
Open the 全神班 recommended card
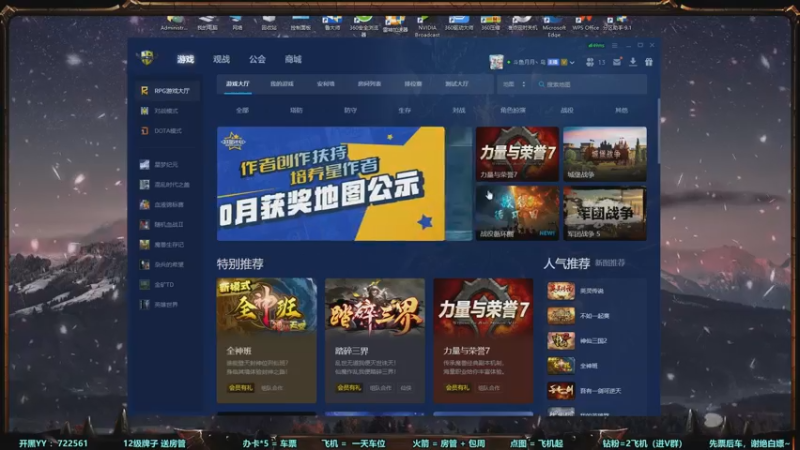click(266, 340)
